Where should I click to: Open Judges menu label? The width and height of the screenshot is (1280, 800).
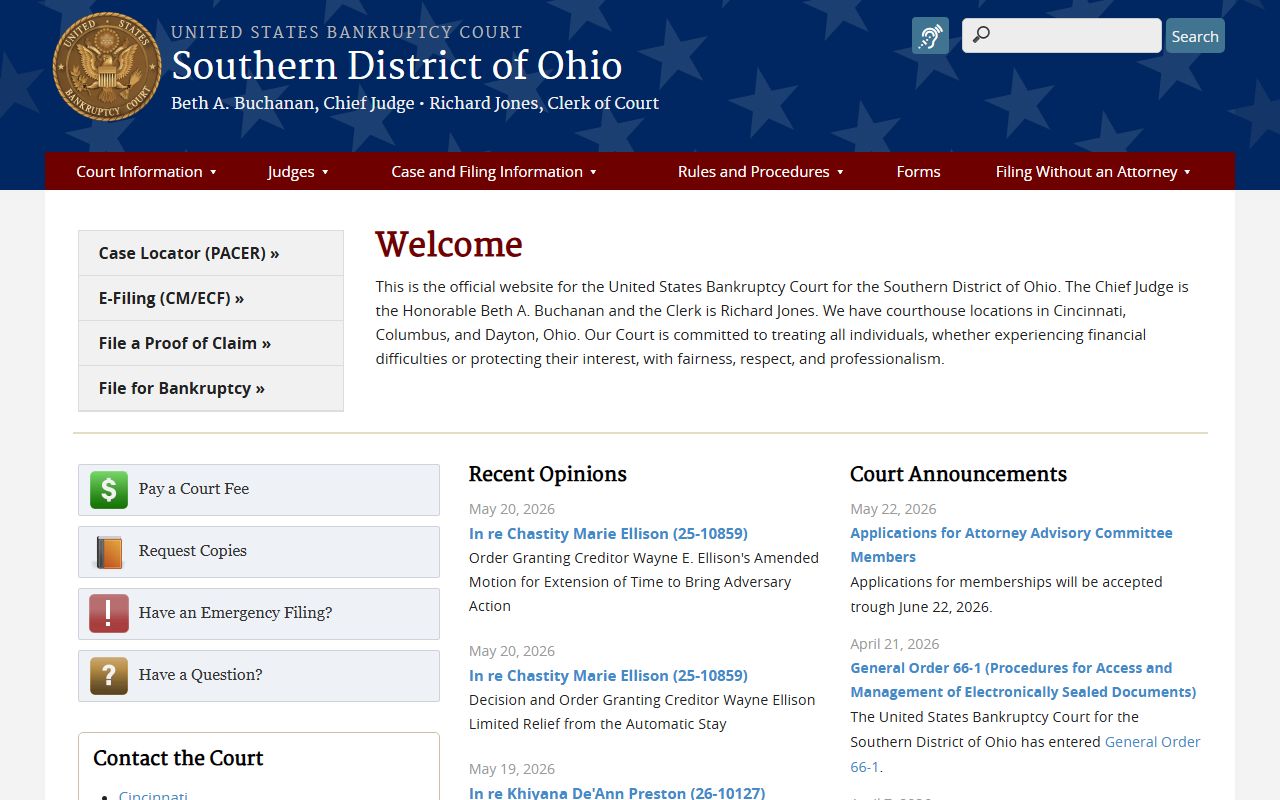[291, 171]
